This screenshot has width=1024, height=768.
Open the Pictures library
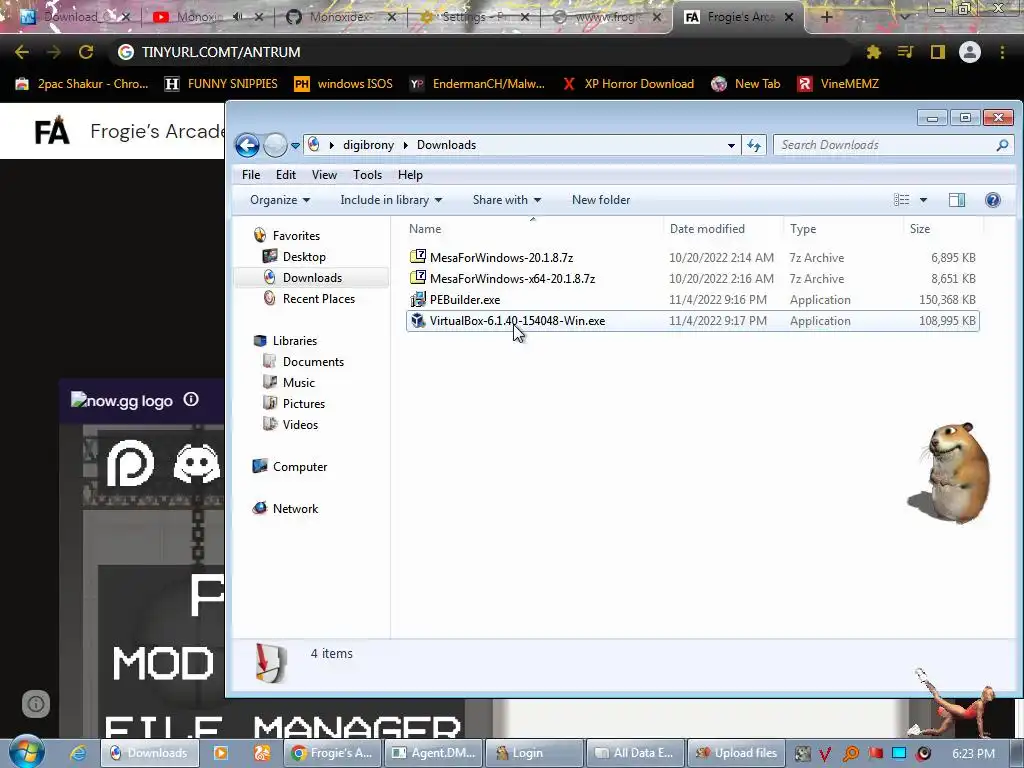point(304,404)
